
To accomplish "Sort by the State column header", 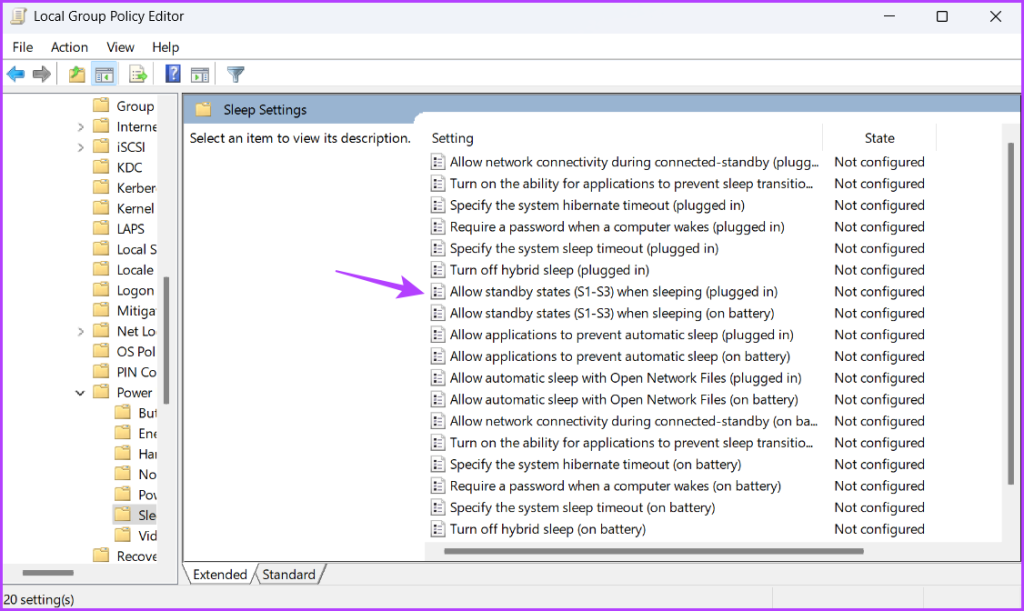I will [879, 138].
